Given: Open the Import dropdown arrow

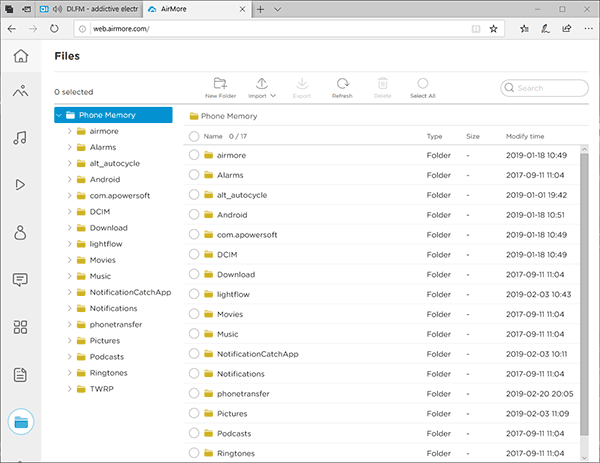Looking at the screenshot, I should click(273, 96).
